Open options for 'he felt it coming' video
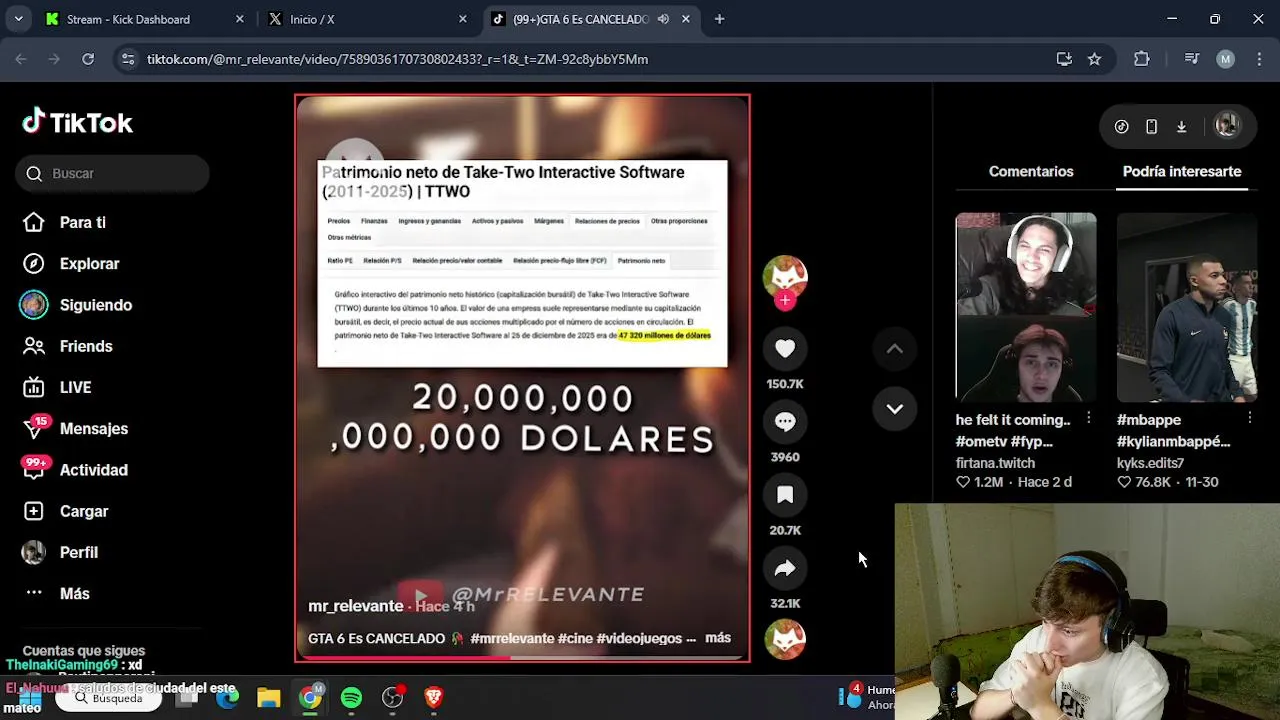Screen dimensions: 1280x720 (x=1089, y=418)
